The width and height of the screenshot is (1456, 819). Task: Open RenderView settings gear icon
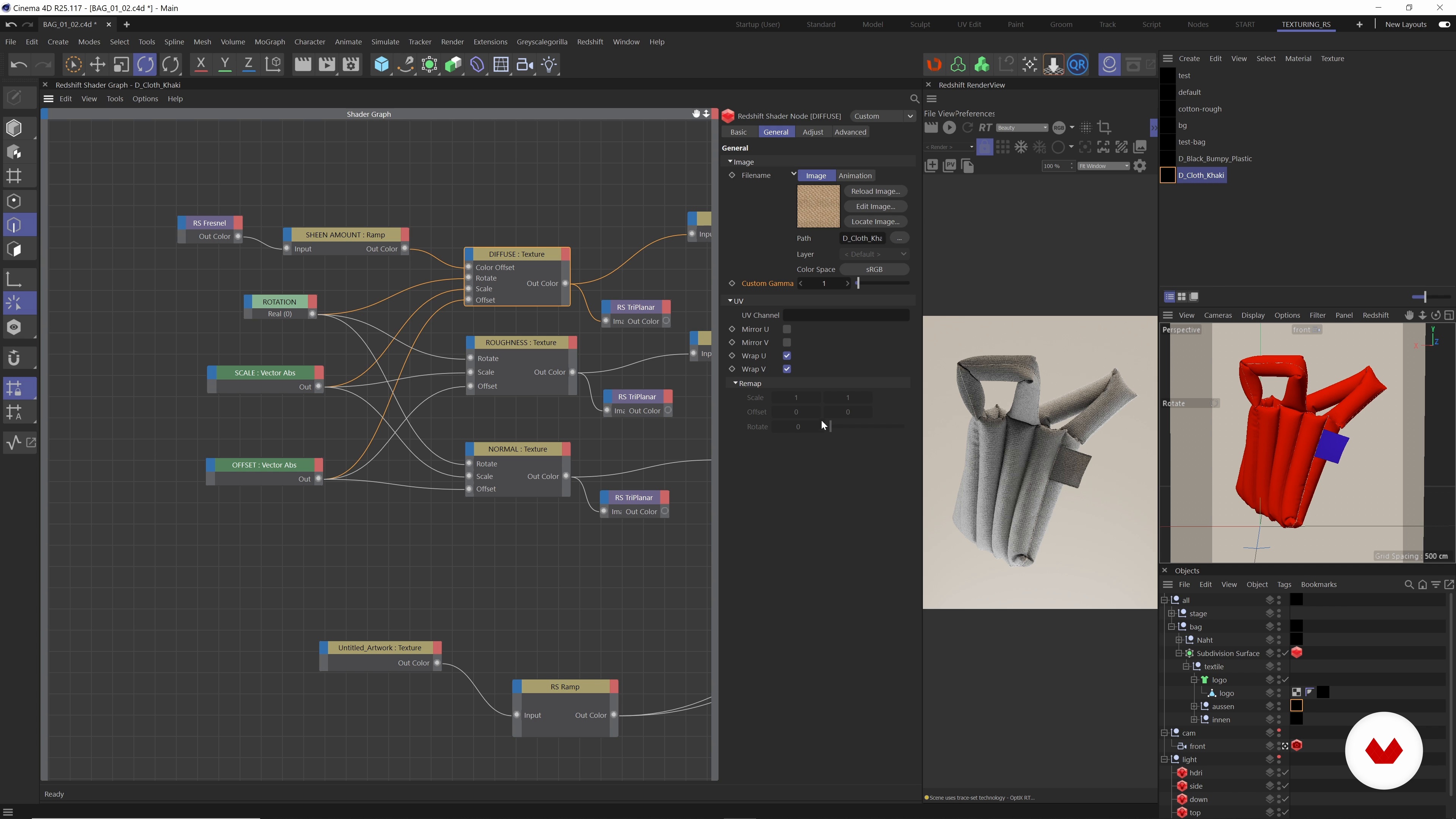tap(1140, 166)
